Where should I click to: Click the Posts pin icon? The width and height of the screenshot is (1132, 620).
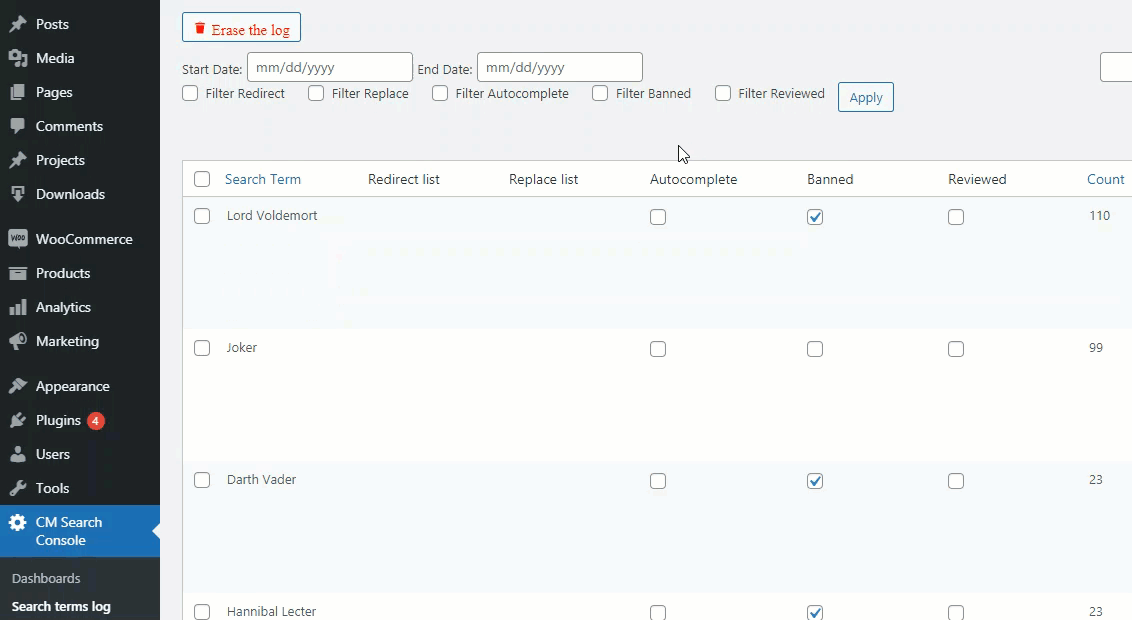(x=18, y=24)
